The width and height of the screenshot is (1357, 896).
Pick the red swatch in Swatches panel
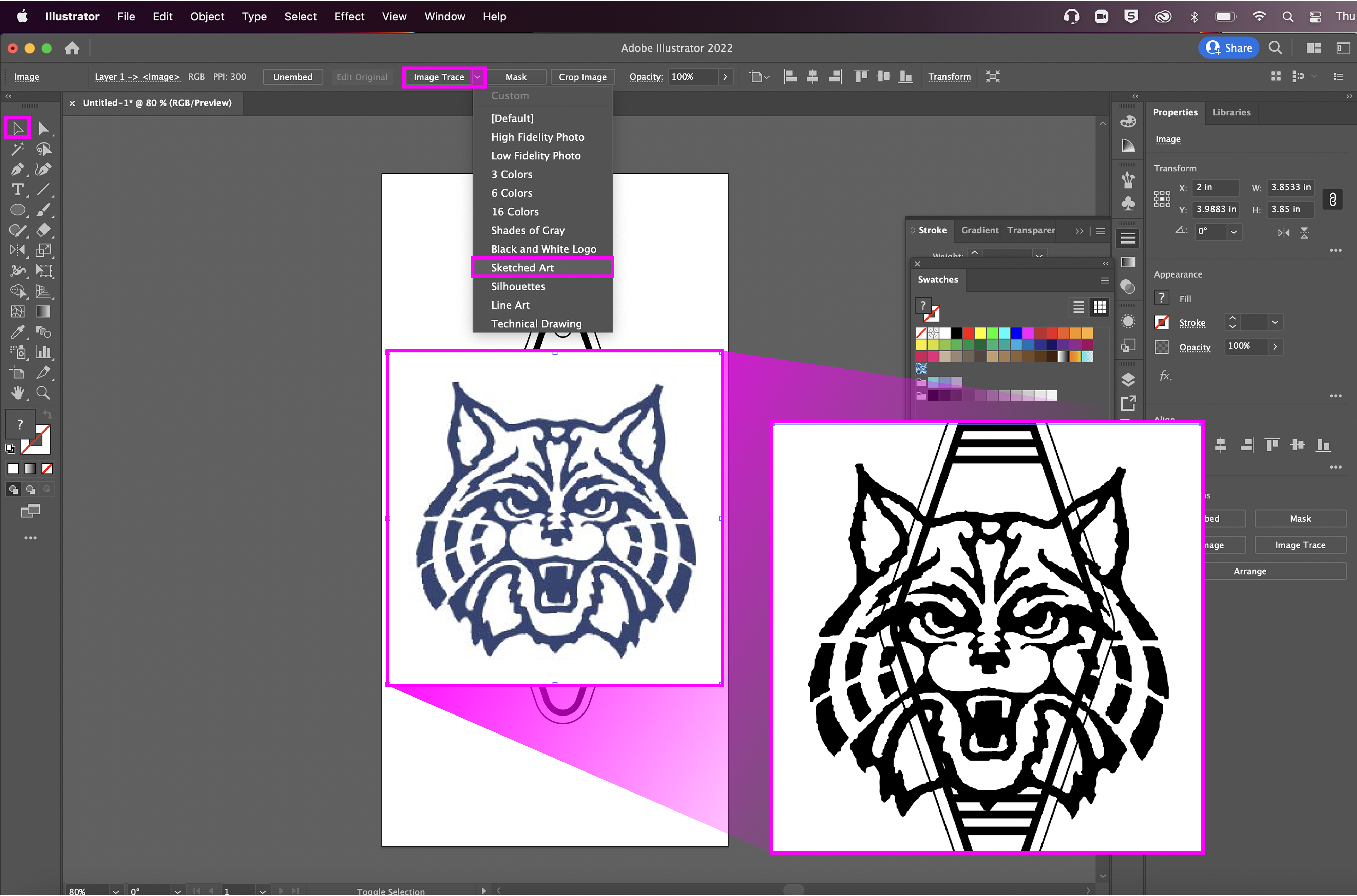(x=969, y=332)
